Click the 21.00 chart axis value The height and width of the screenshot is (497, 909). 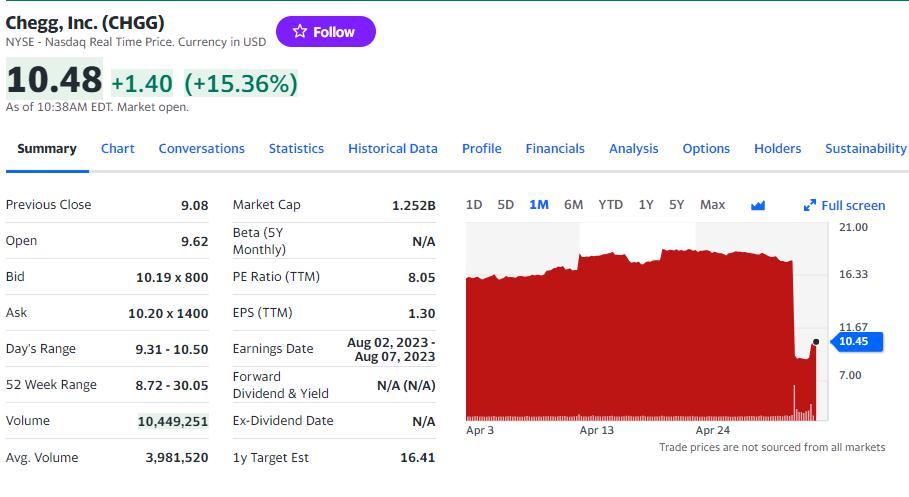tap(853, 227)
